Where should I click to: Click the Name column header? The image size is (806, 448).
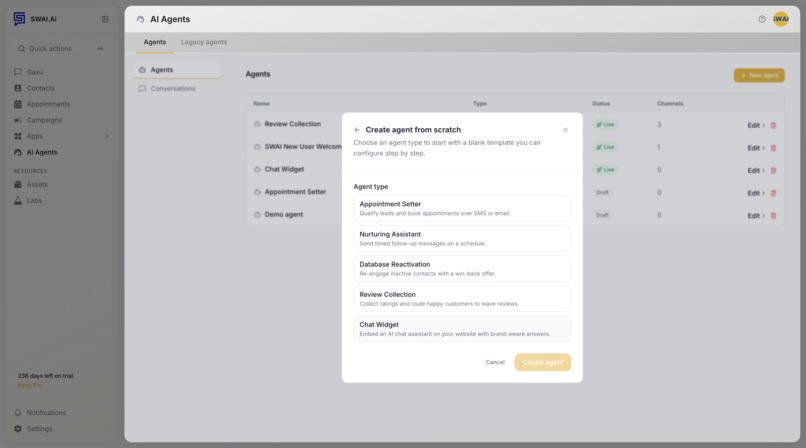[x=261, y=103]
